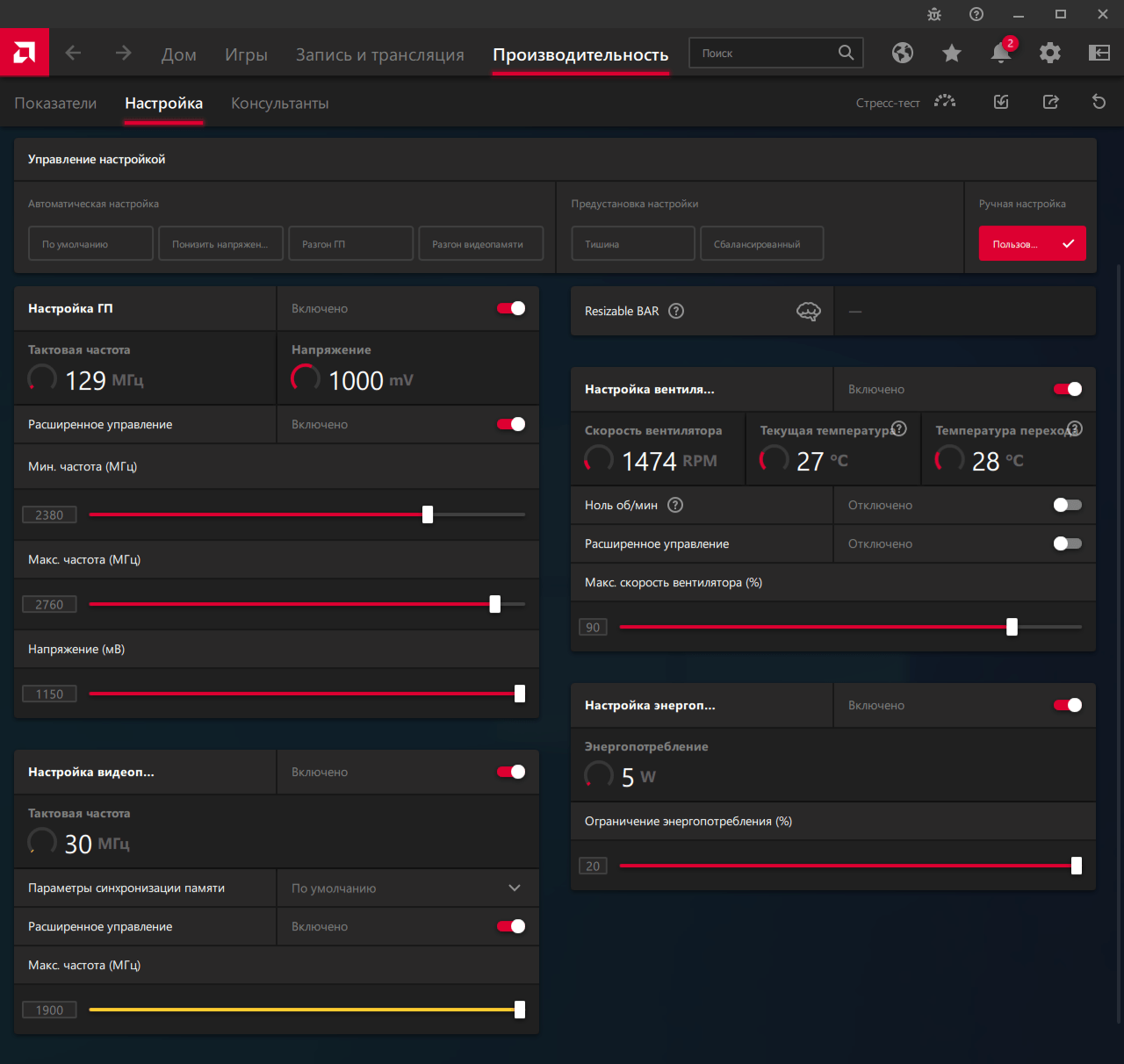This screenshot has height=1064, width=1124.
Task: Click the web browser globe icon
Action: (x=902, y=54)
